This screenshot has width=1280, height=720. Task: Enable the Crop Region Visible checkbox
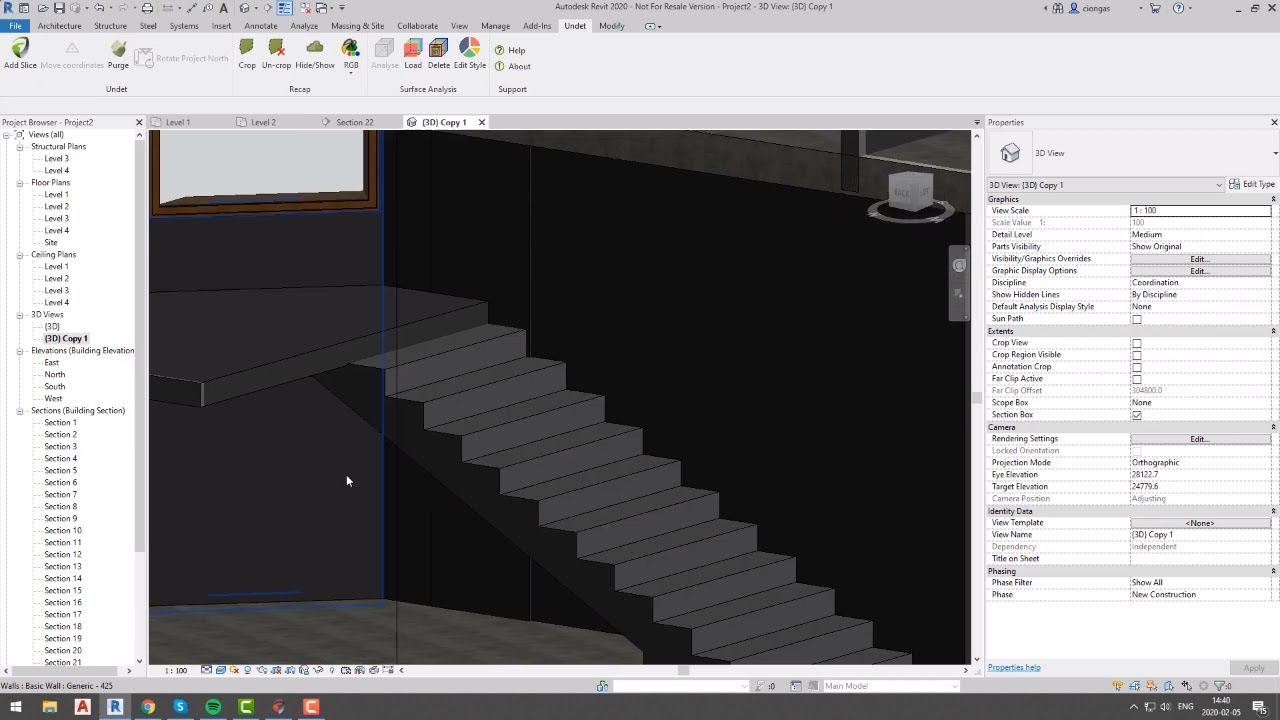(x=1136, y=355)
